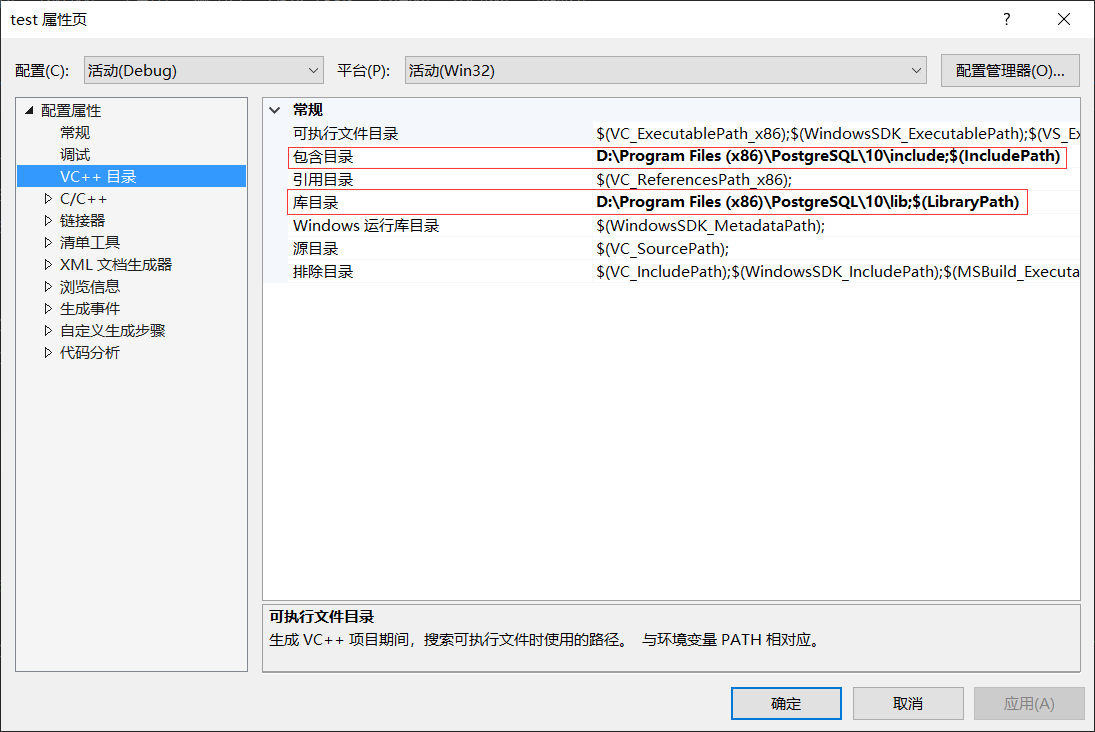Expand the C/C++ tree node
Image resolution: width=1095 pixels, height=732 pixels.
point(47,198)
